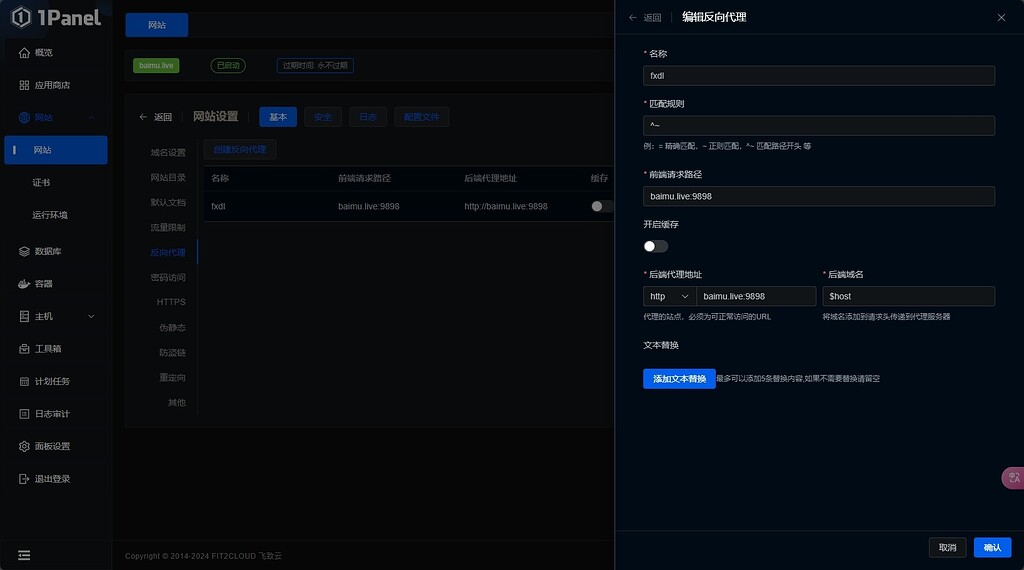
Task: Click the Database icon in sidebar
Action: (25, 251)
